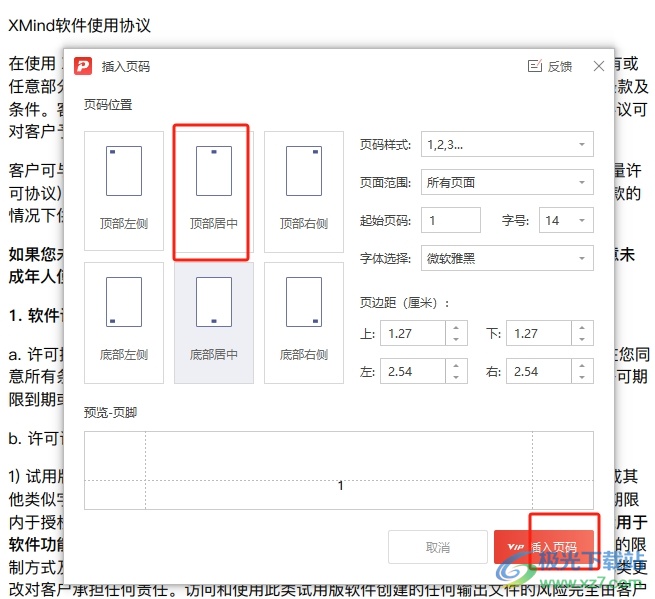Click the 左 margin value field 2.54
The image size is (655, 599).
(x=413, y=371)
